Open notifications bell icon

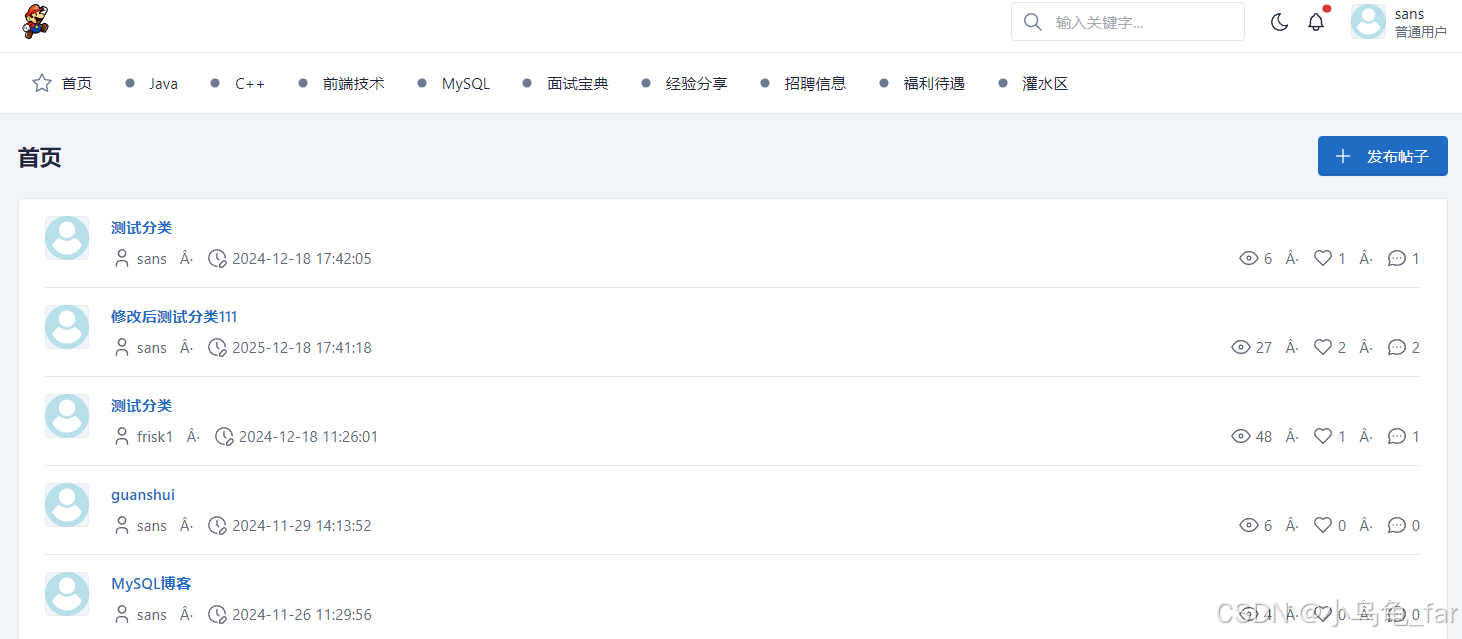1316,22
